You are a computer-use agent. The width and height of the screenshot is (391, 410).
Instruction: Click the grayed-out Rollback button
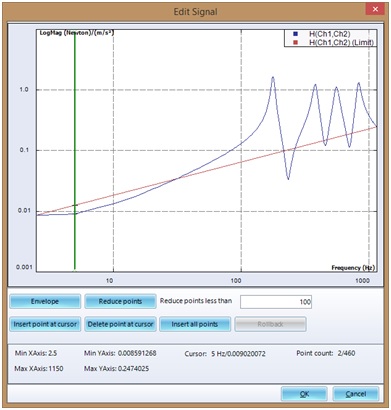coord(270,324)
